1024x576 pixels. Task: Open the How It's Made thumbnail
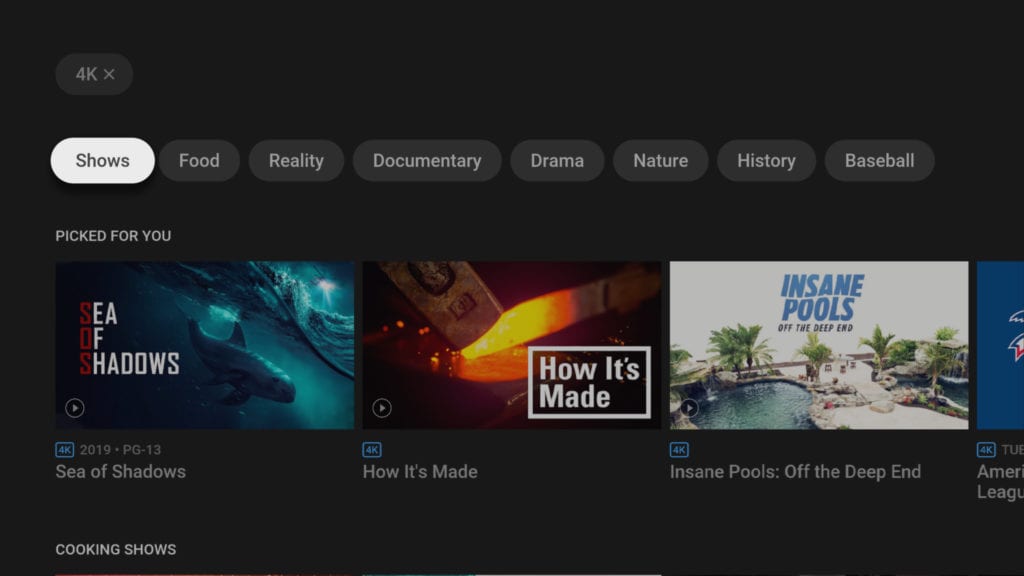[511, 345]
